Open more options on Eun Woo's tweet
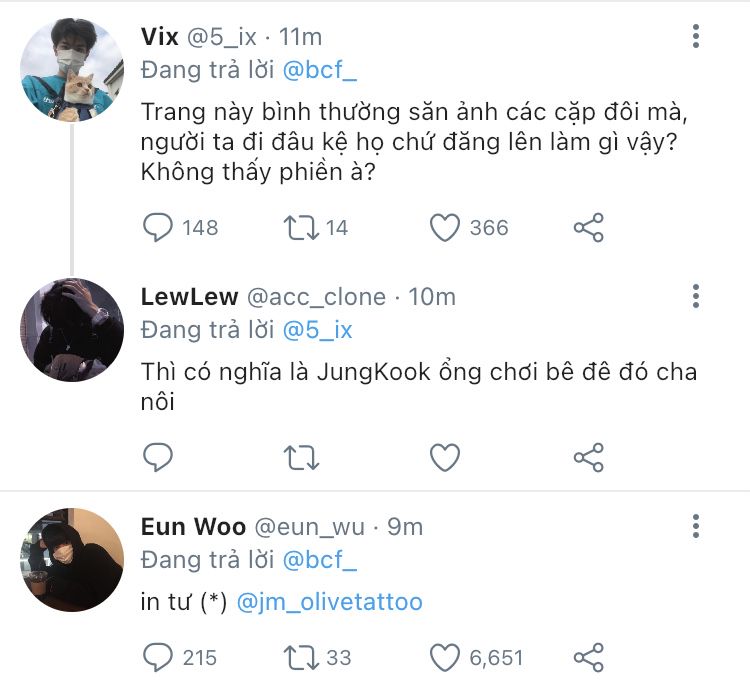Image resolution: width=750 pixels, height=685 pixels. pos(696,526)
